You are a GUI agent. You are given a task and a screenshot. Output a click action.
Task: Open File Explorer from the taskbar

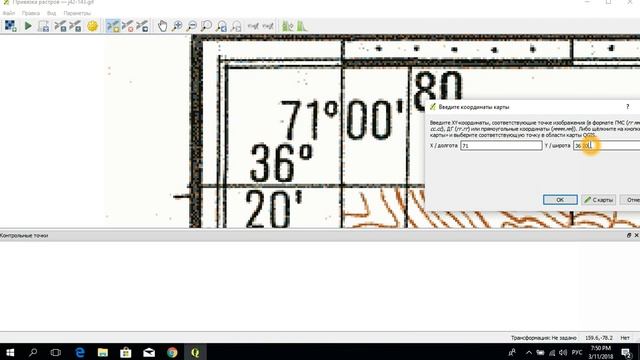pyautogui.click(x=102, y=352)
